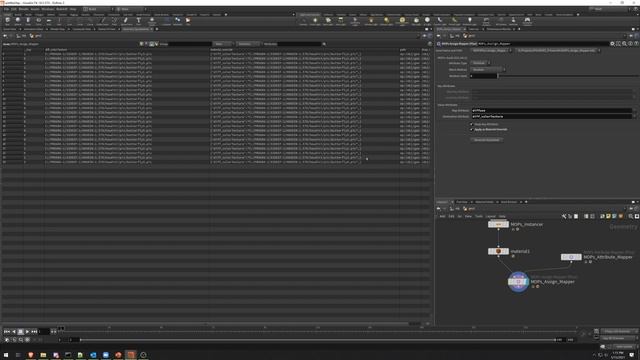Open the parameter pane gear menu
Image resolution: width=640 pixels, height=360 pixels.
612,44
